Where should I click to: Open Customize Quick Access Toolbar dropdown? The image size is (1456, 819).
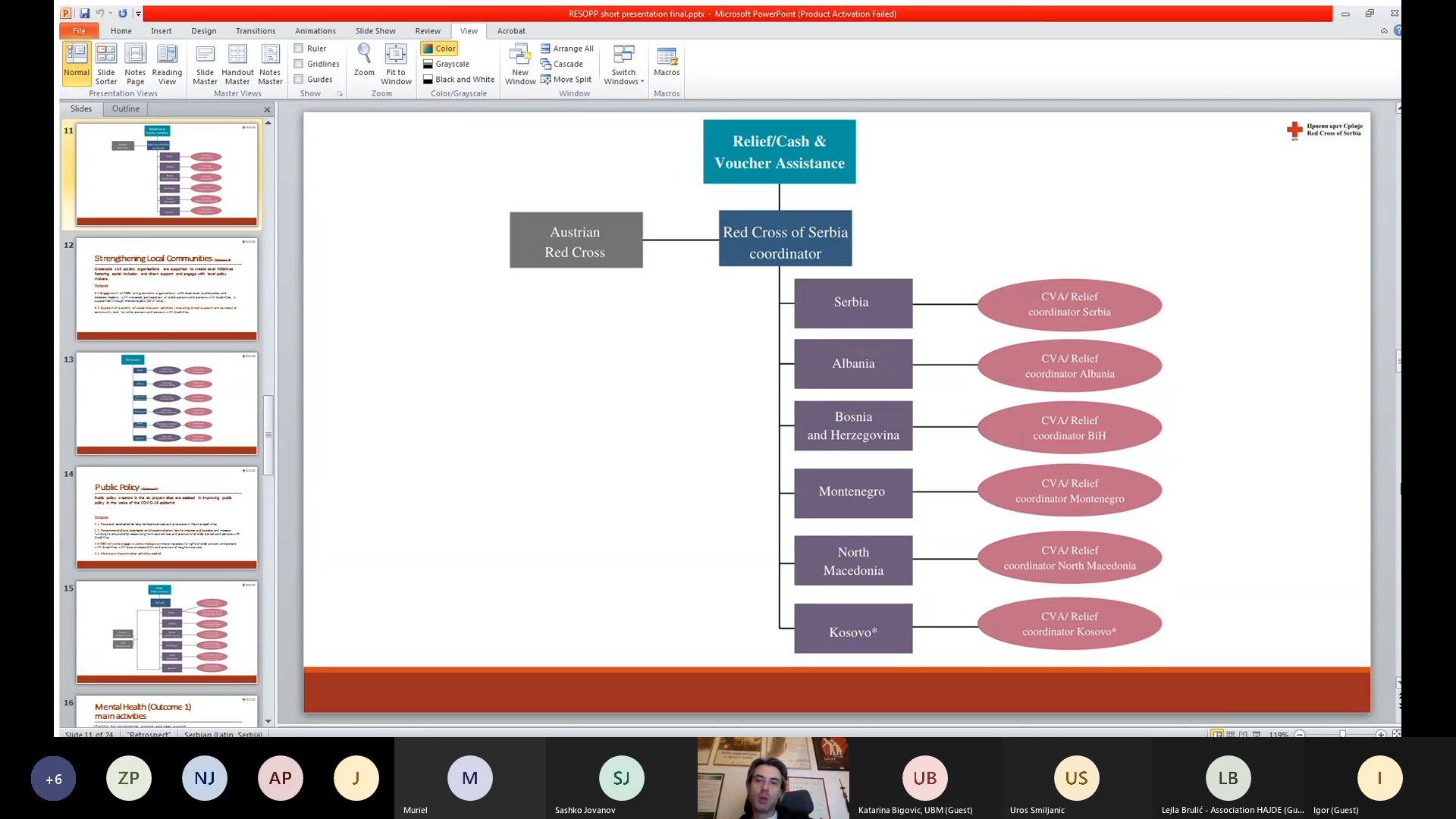click(x=138, y=14)
